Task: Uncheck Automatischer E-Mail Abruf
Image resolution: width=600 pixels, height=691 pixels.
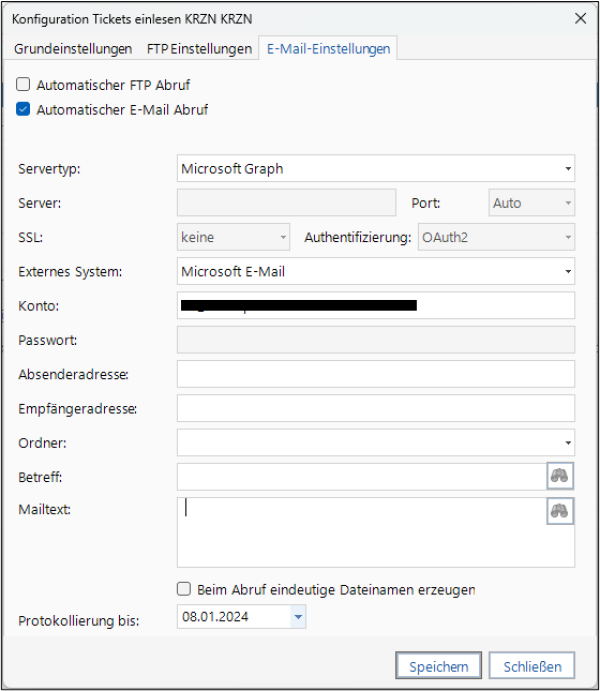Action: click(x=24, y=110)
